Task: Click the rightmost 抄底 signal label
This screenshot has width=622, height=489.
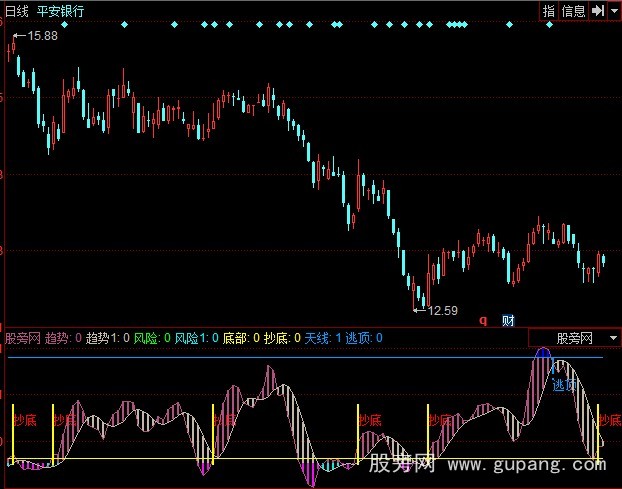Action: (x=609, y=420)
